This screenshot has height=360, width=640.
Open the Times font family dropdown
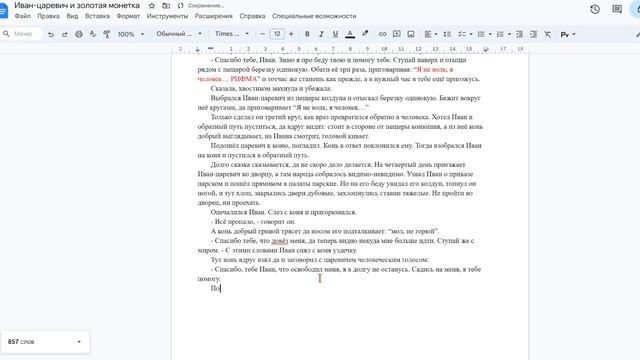click(x=232, y=34)
